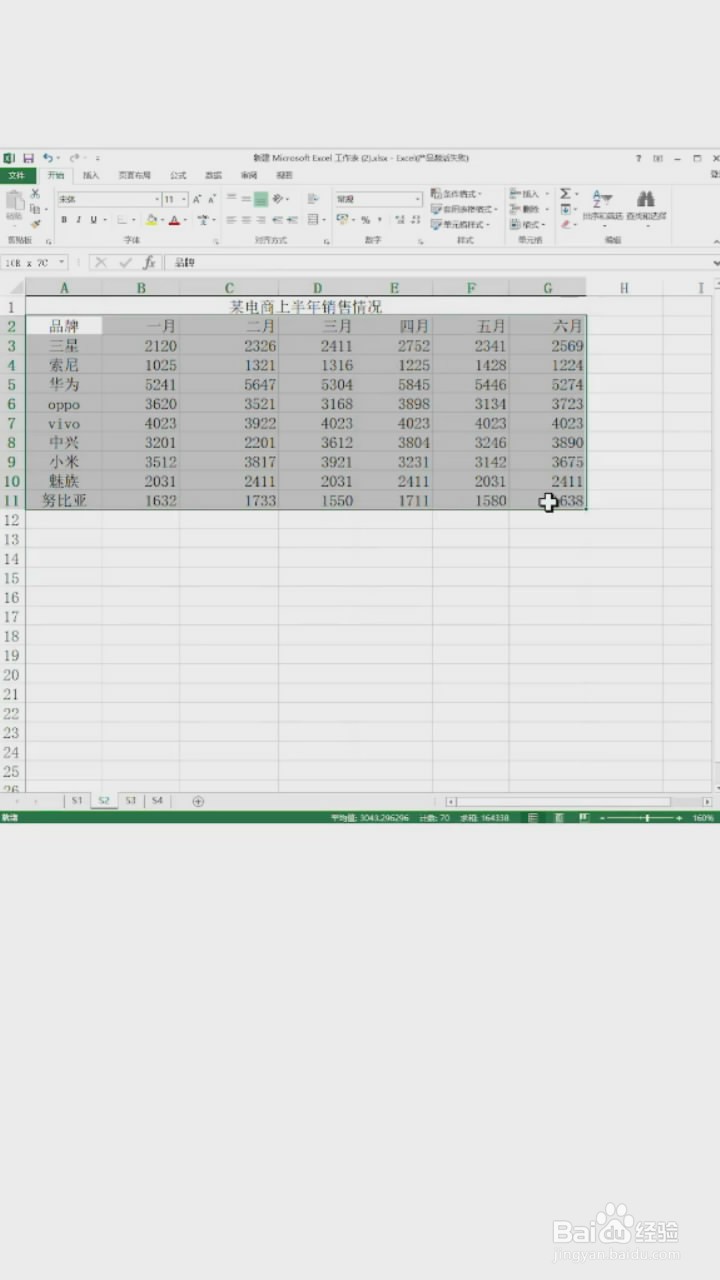Image resolution: width=720 pixels, height=1280 pixels.
Task: Click the Redo arrow icon
Action: (x=74, y=158)
